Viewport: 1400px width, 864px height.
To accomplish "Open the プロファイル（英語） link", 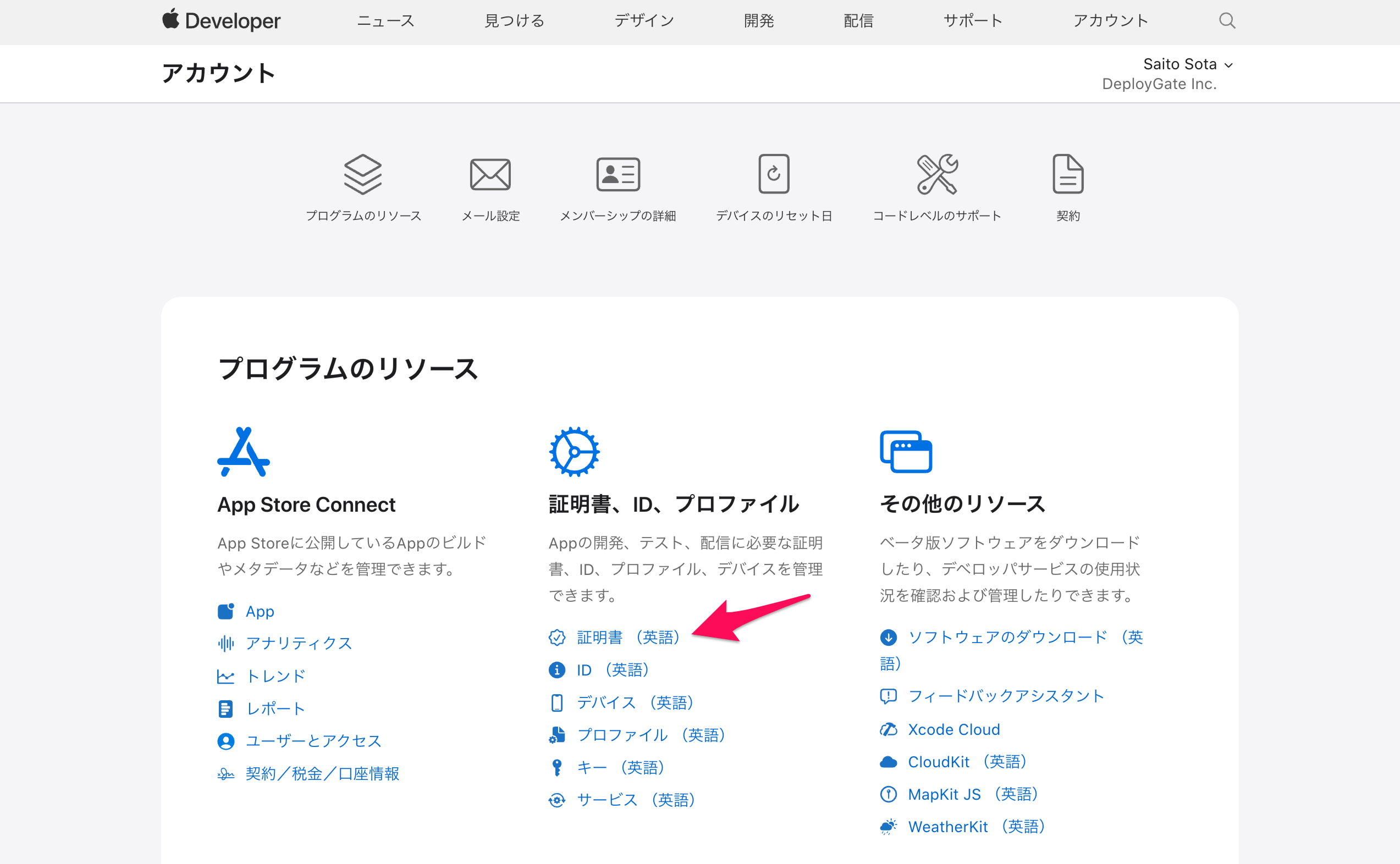I will (x=651, y=735).
